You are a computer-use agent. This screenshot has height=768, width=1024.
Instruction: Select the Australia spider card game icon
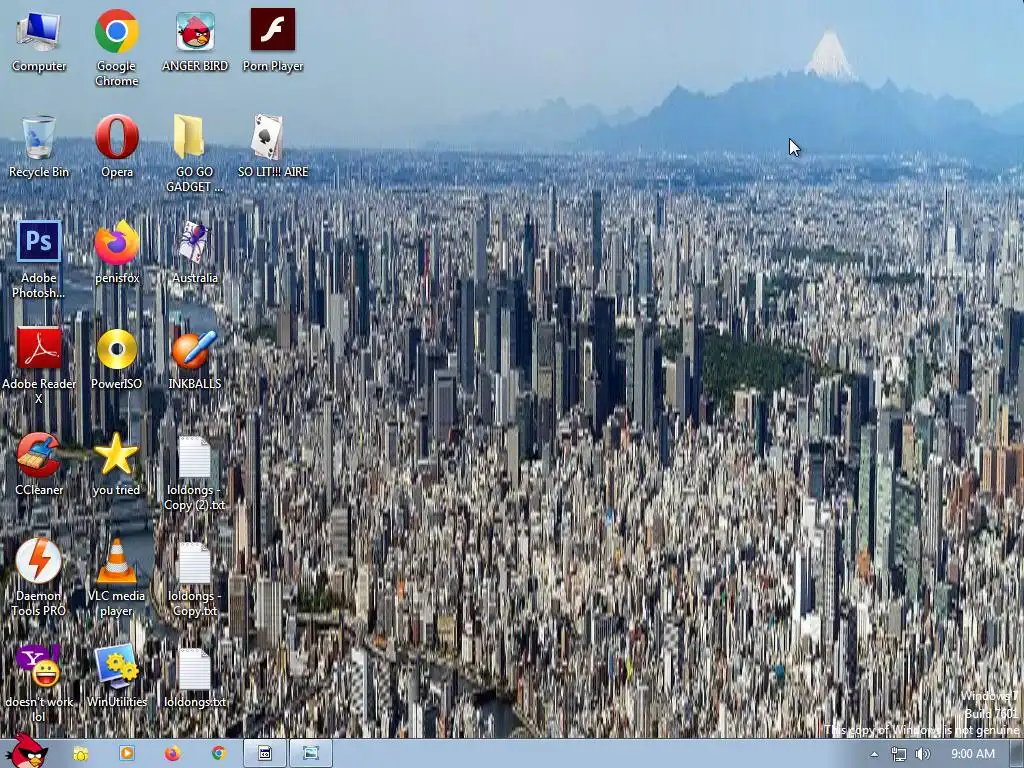point(195,252)
